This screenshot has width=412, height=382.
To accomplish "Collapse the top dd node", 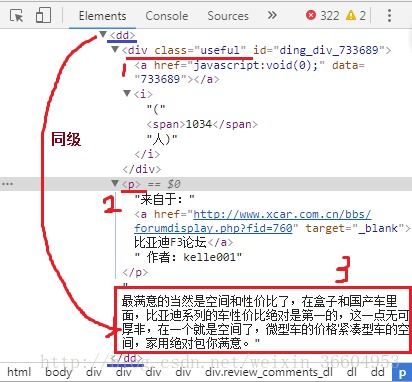I will [103, 34].
